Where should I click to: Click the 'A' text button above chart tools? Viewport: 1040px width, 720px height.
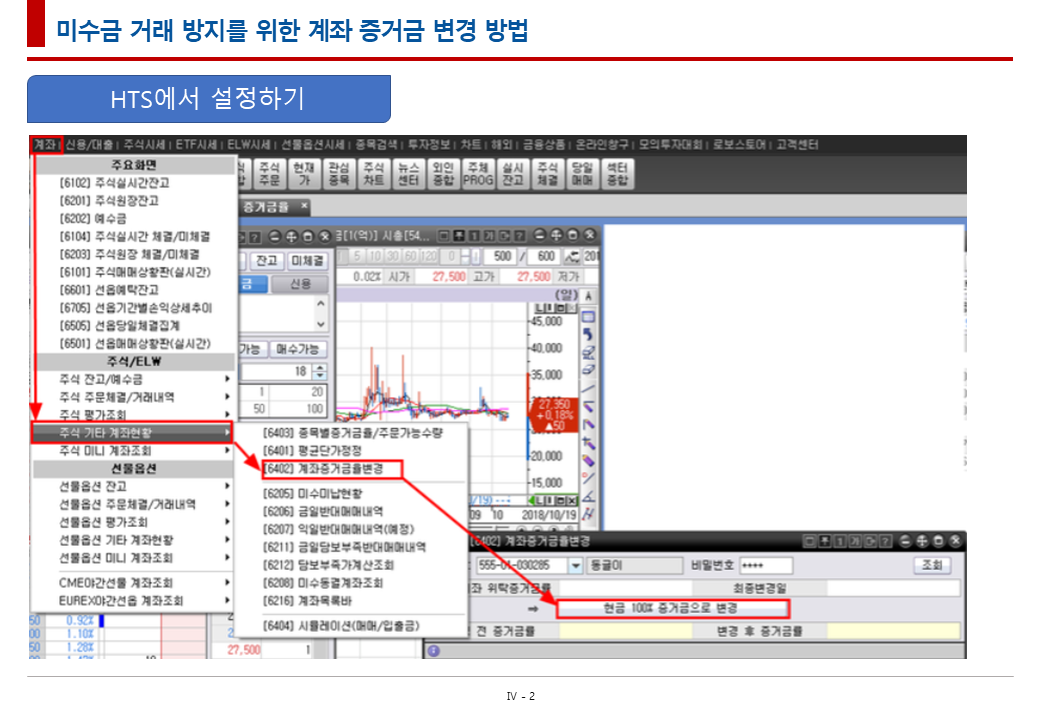tap(588, 296)
